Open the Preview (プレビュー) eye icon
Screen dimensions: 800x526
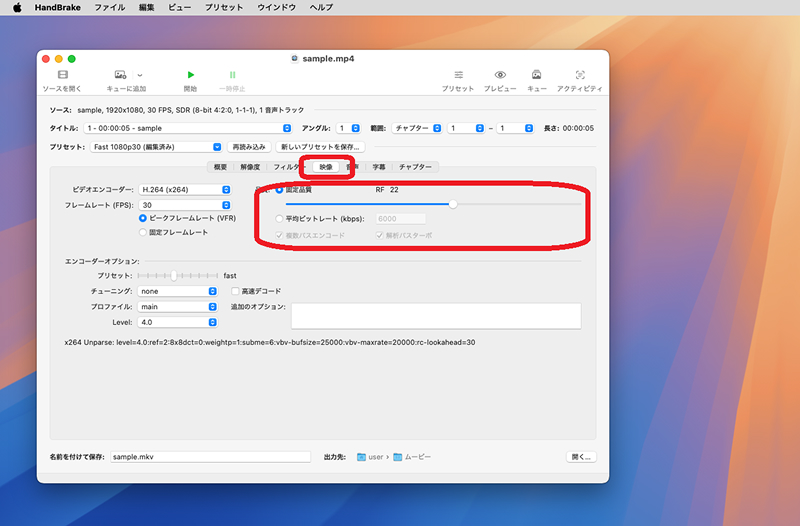click(x=500, y=76)
